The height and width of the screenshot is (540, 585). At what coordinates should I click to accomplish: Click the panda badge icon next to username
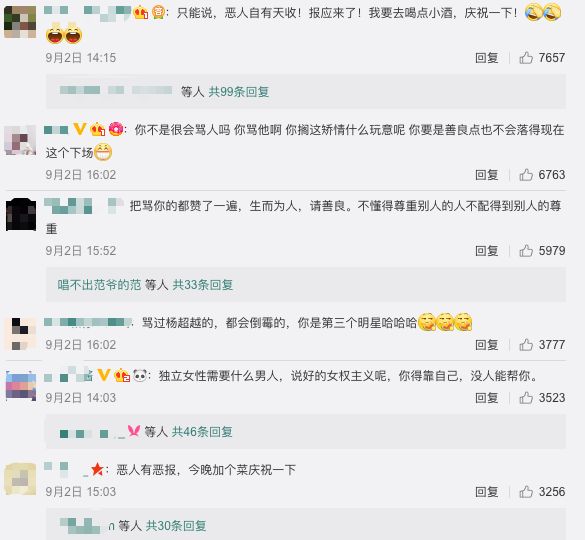pyautogui.click(x=140, y=375)
